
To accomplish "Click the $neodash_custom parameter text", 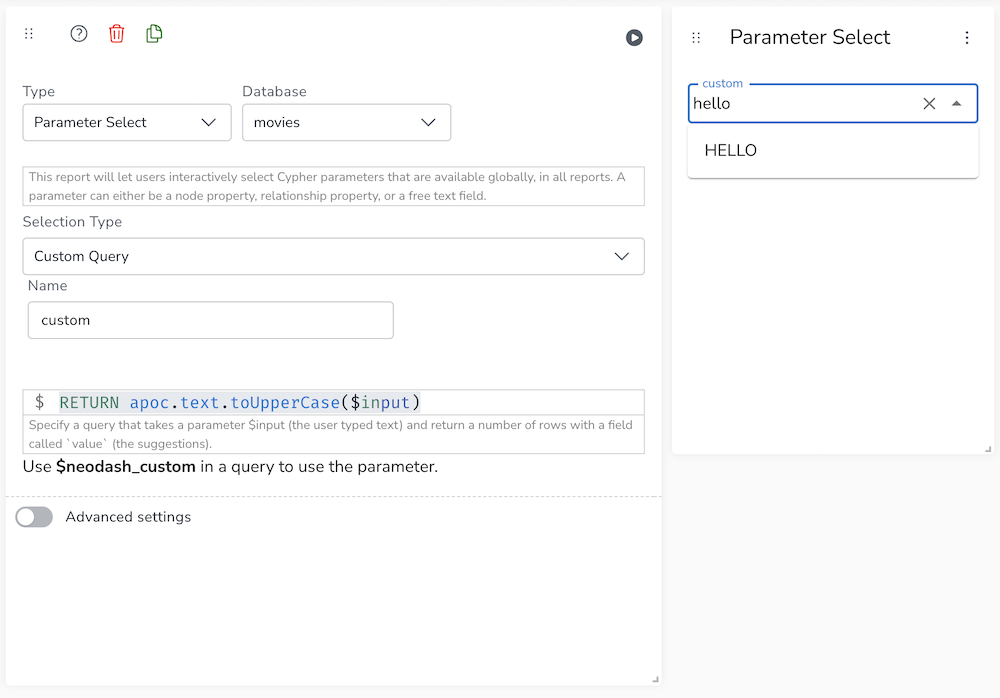I will click(126, 467).
